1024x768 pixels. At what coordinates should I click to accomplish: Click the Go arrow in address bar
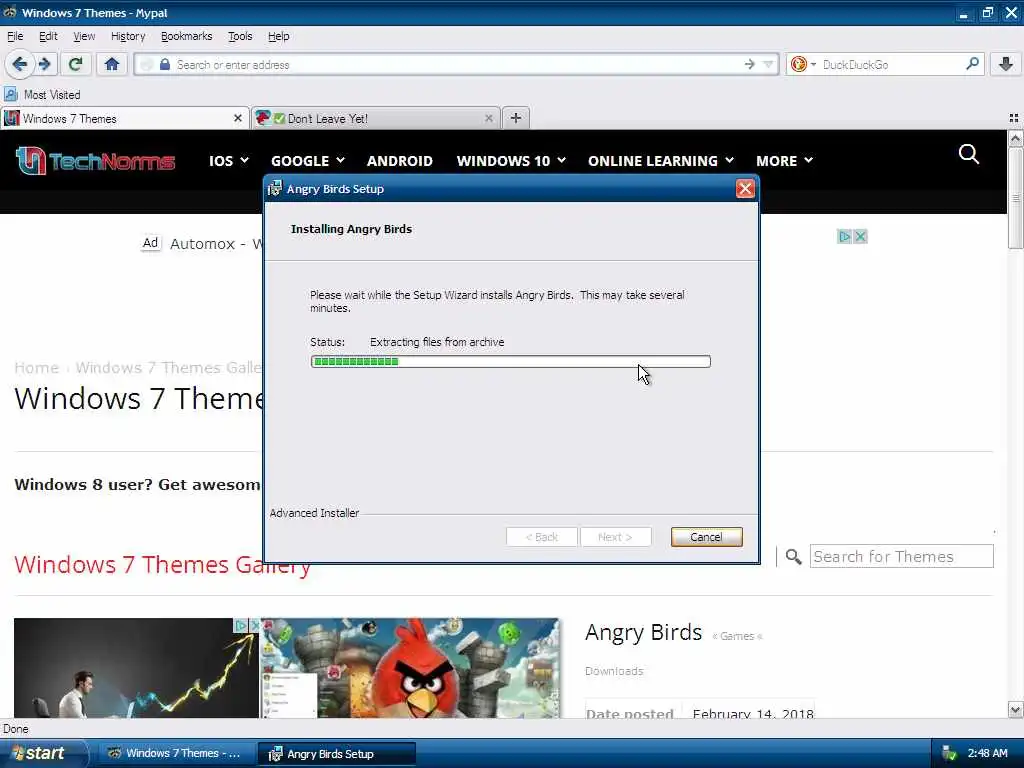tap(749, 64)
